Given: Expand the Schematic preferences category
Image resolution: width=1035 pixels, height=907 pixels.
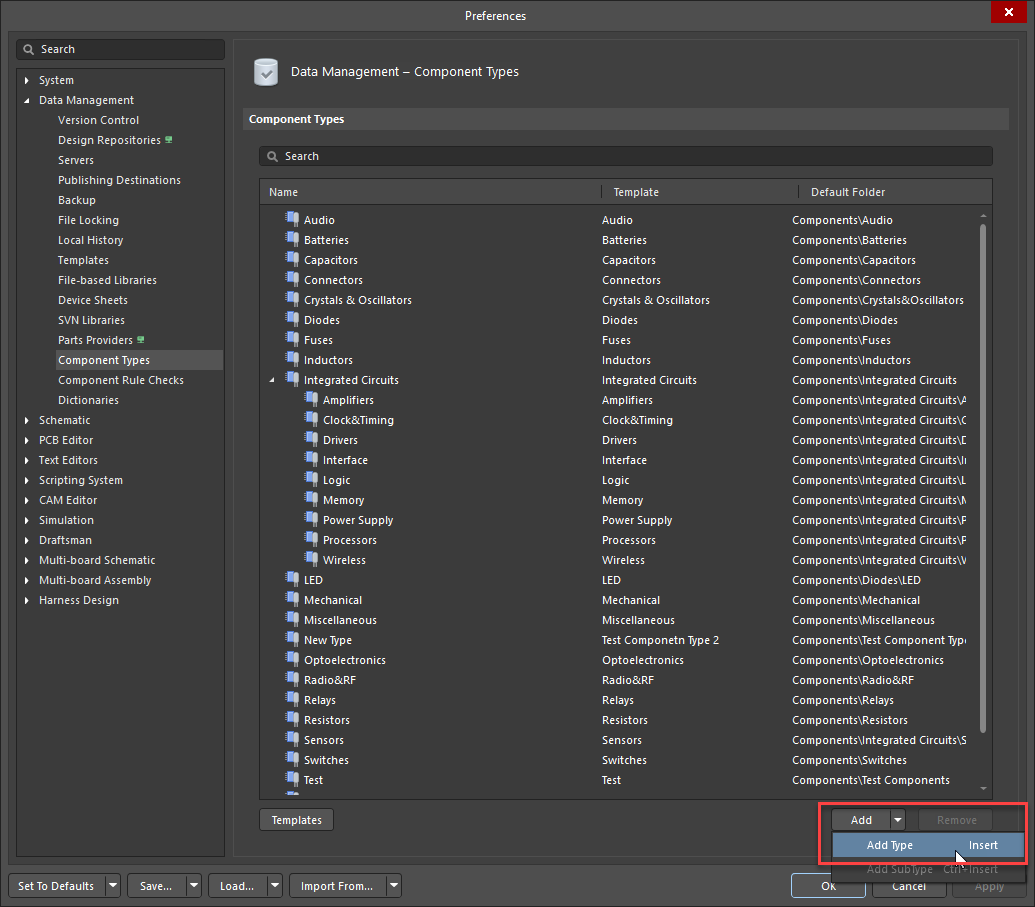Looking at the screenshot, I should [26, 420].
